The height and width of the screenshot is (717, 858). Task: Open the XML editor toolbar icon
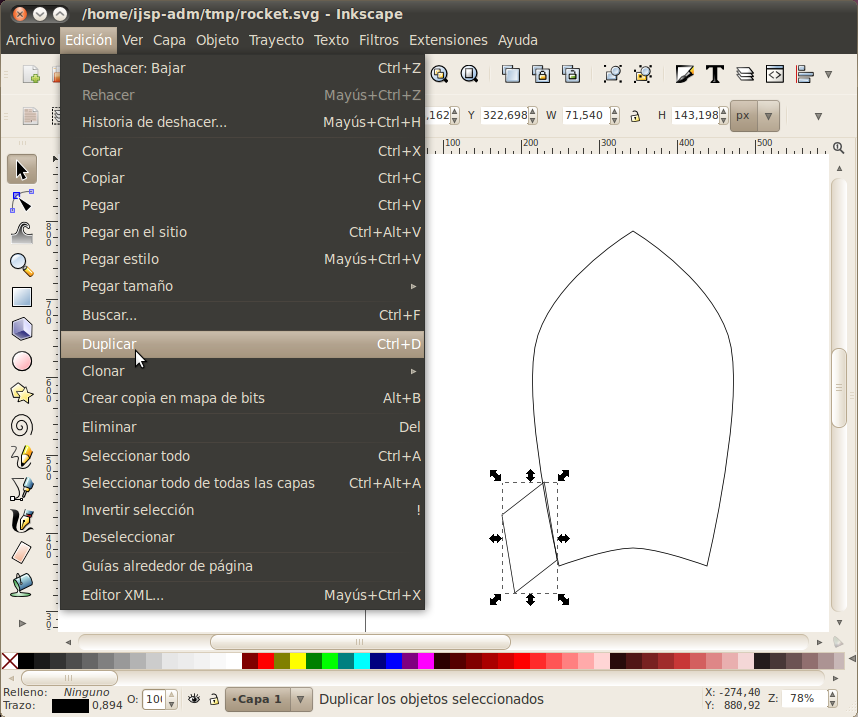coord(775,74)
